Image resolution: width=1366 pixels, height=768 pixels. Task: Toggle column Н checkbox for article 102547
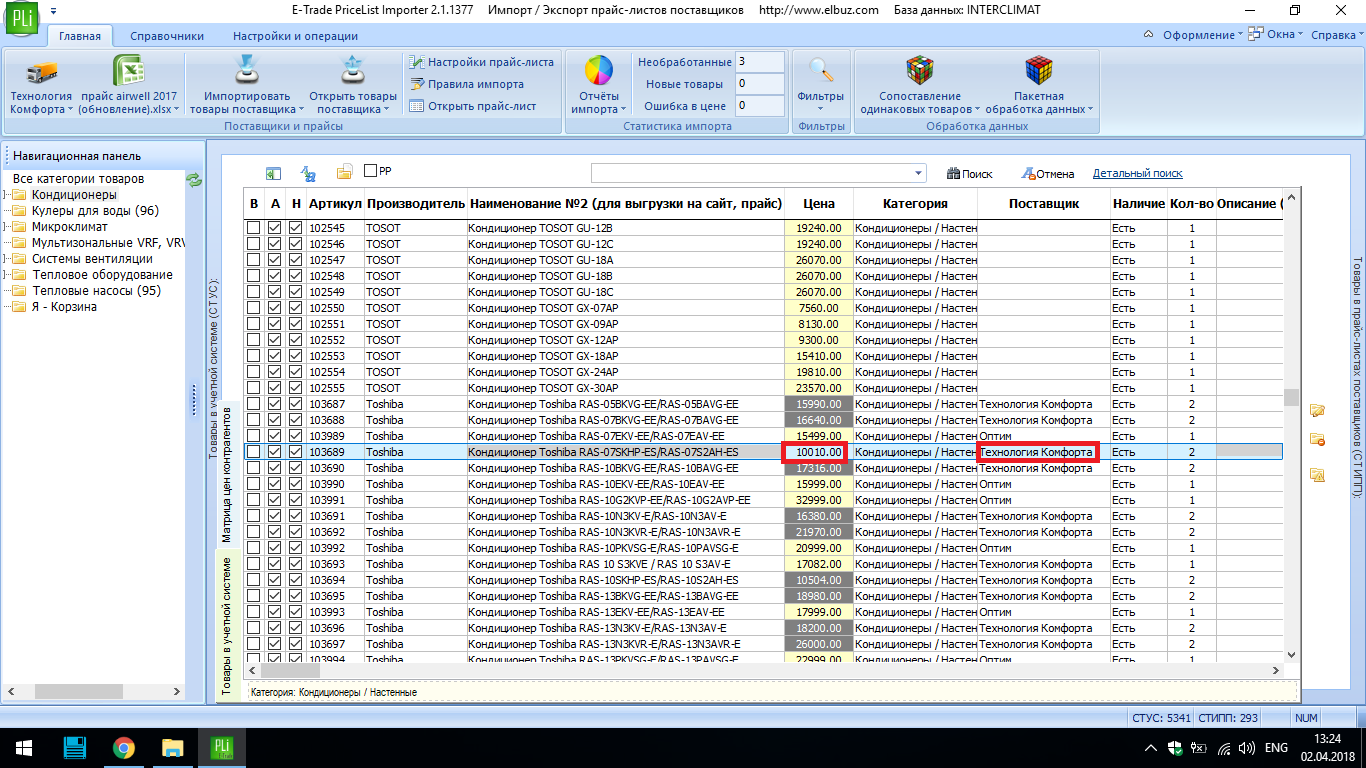tap(296, 260)
